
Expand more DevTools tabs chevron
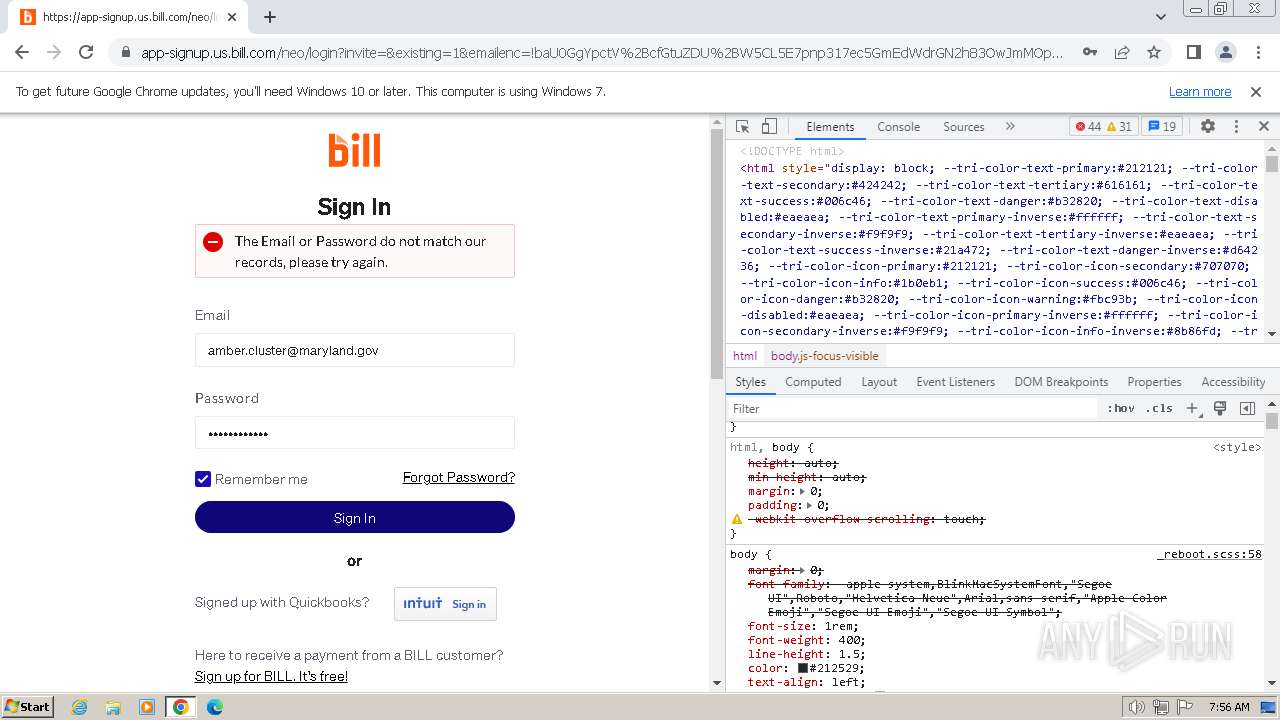coord(1010,126)
